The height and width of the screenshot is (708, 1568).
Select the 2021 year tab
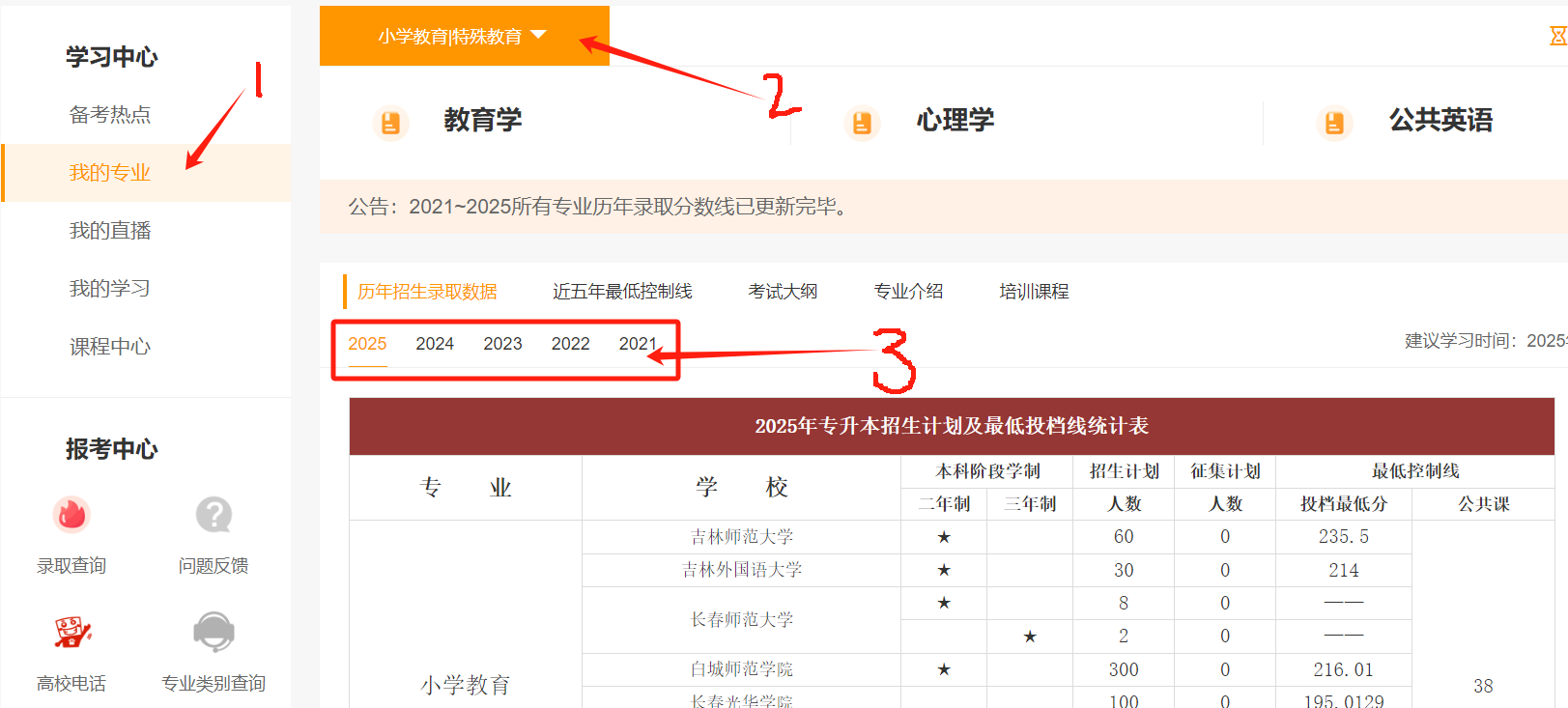pos(638,344)
